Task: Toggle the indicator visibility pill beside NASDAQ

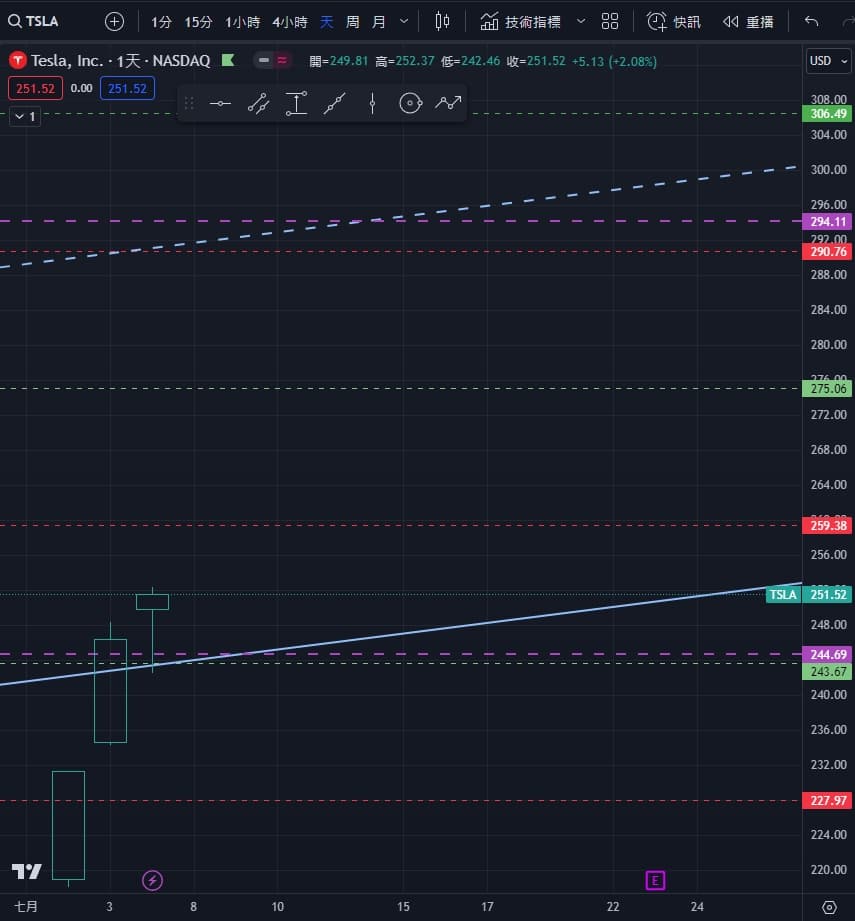Action: tap(272, 61)
